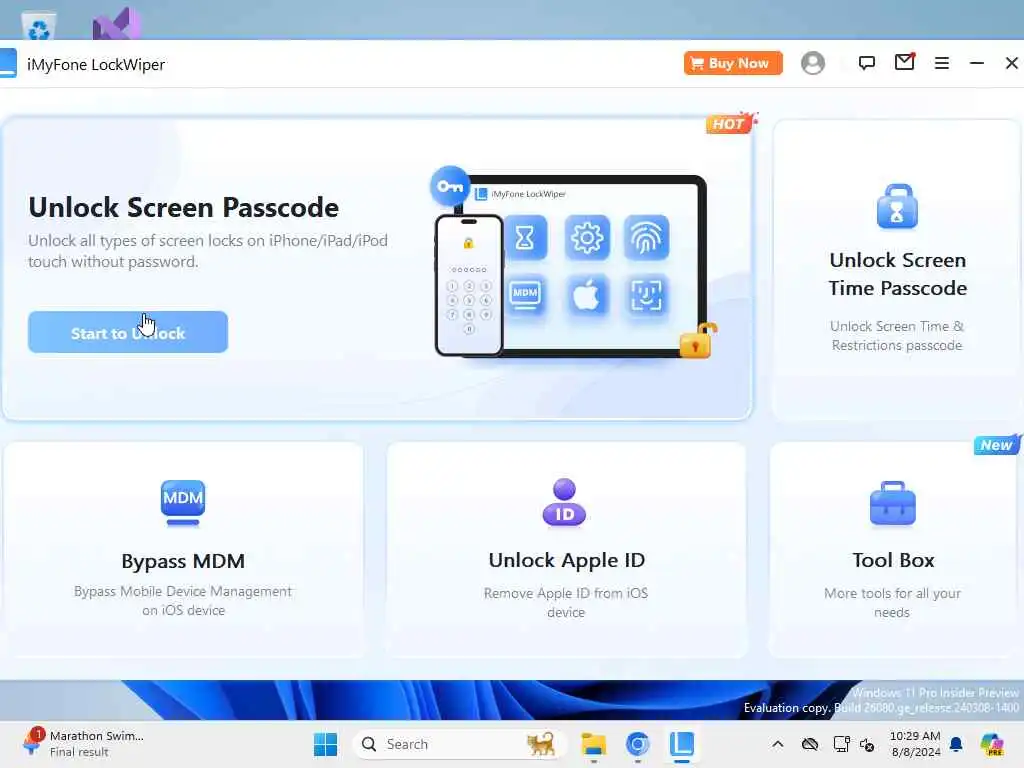
Task: Click 'Bypass Mobile Device Management' description
Action: pyautogui.click(x=183, y=601)
